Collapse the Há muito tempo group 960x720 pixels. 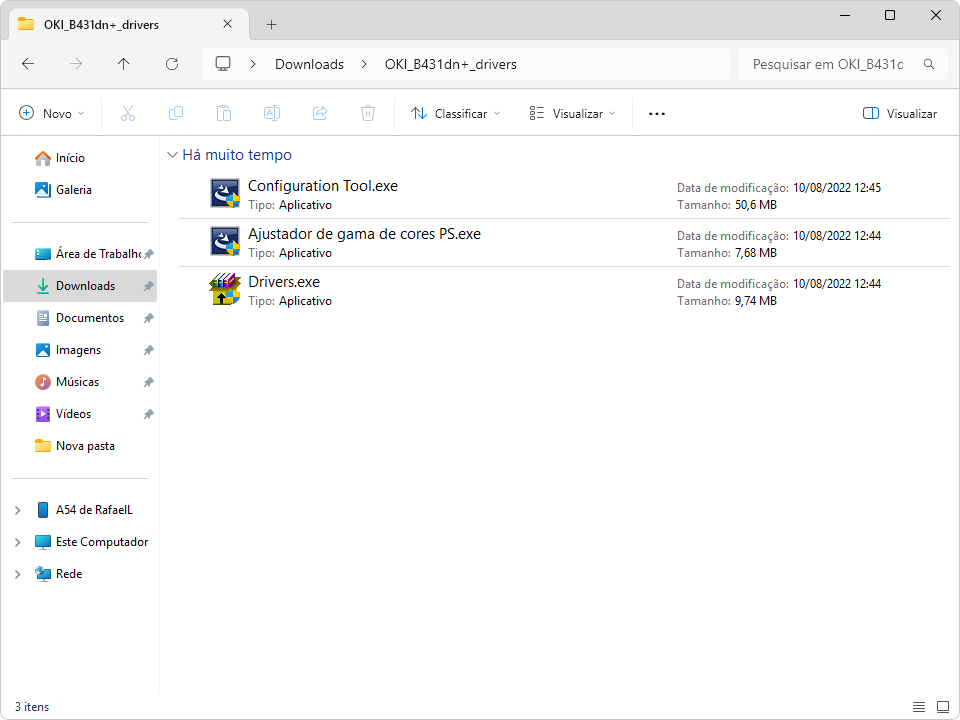172,155
